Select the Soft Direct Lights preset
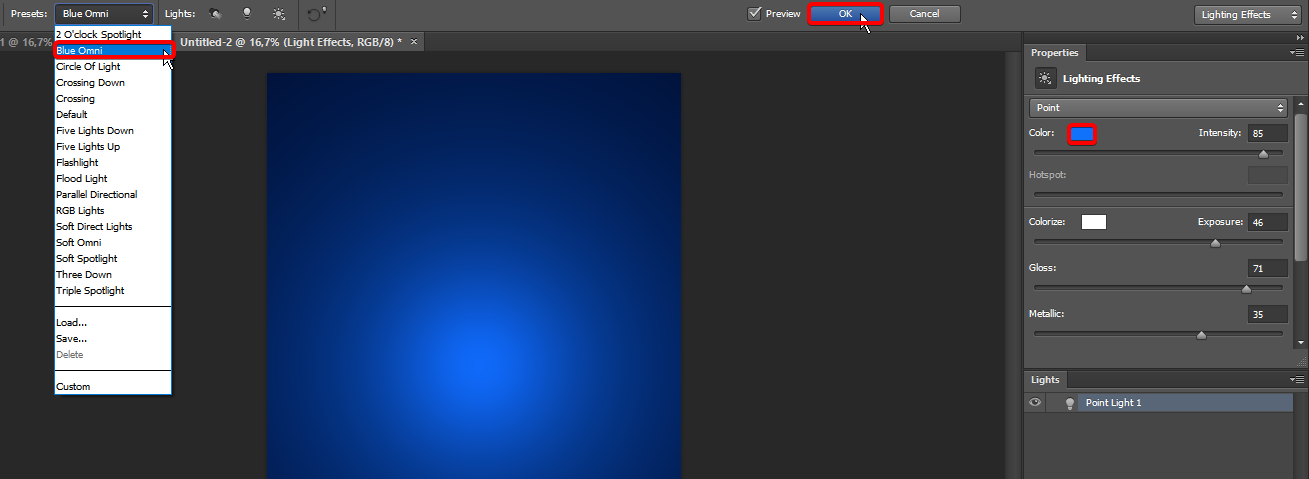The width and height of the screenshot is (1309, 479). (113, 227)
